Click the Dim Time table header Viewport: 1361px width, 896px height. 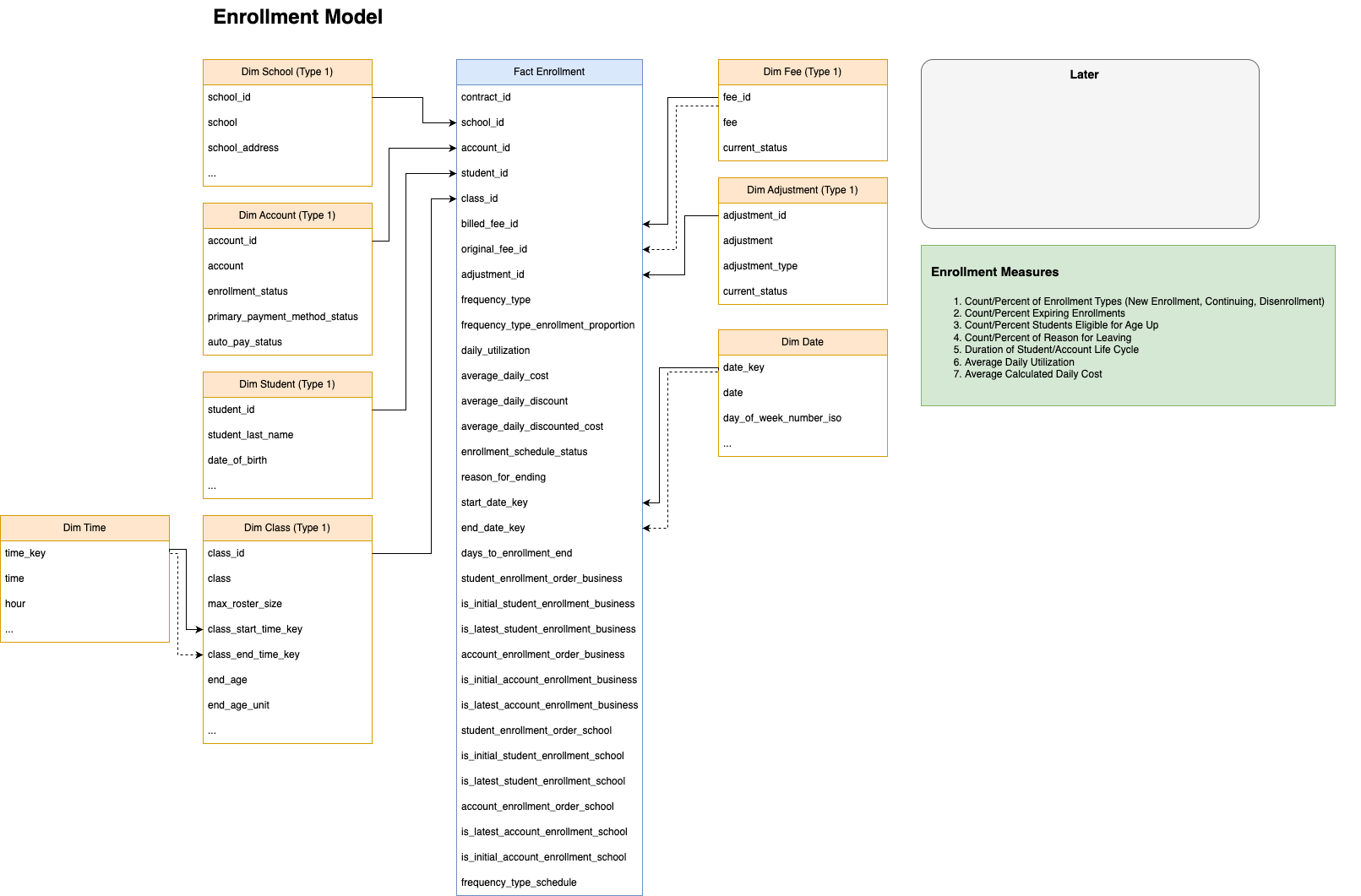click(84, 528)
